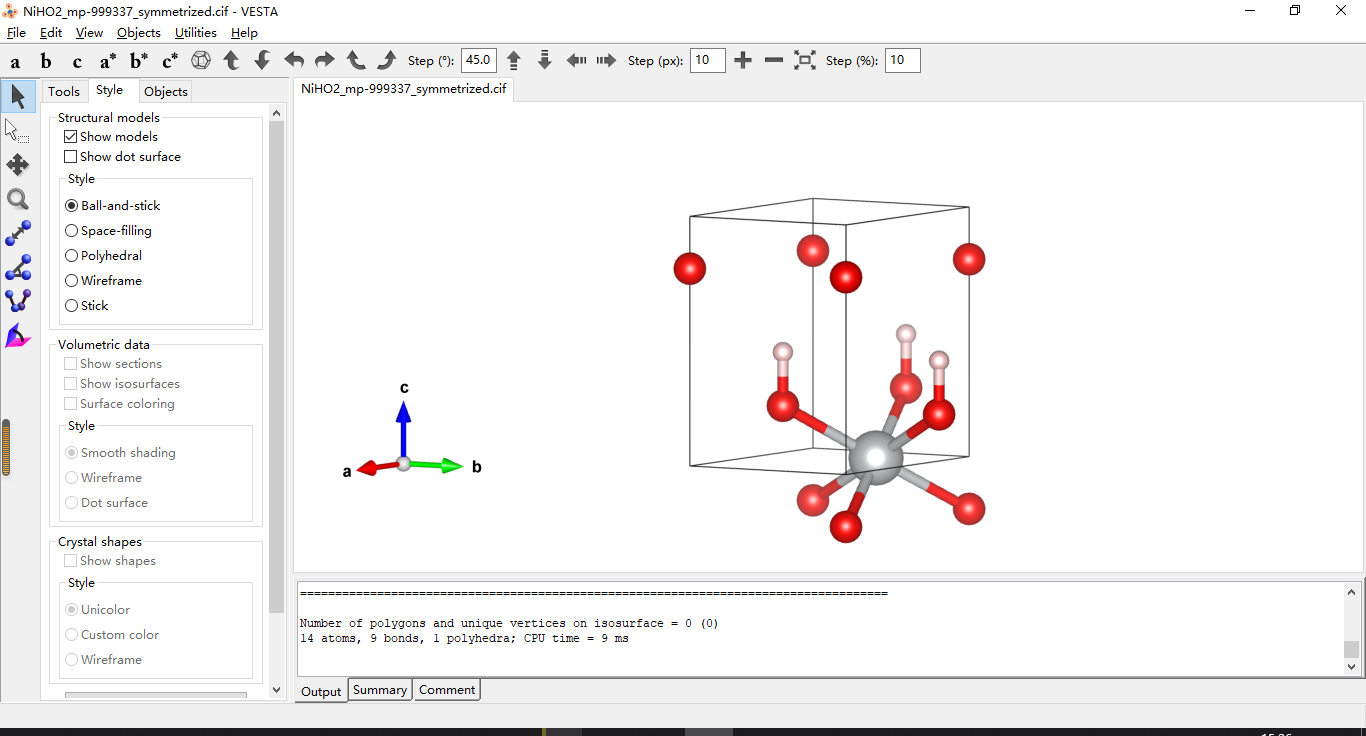Translate the structure downward

[x=545, y=61]
